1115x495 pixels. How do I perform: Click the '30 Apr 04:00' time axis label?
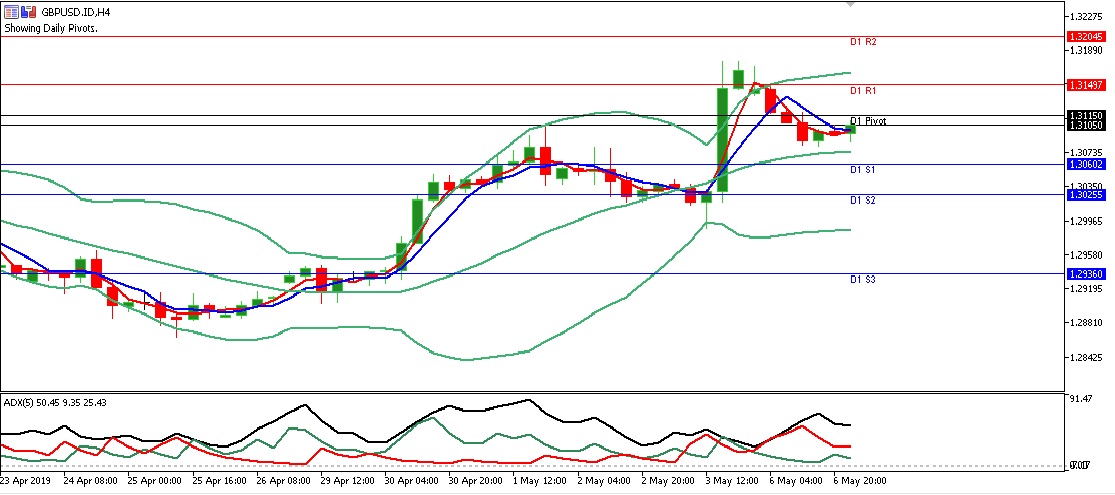[x=412, y=481]
